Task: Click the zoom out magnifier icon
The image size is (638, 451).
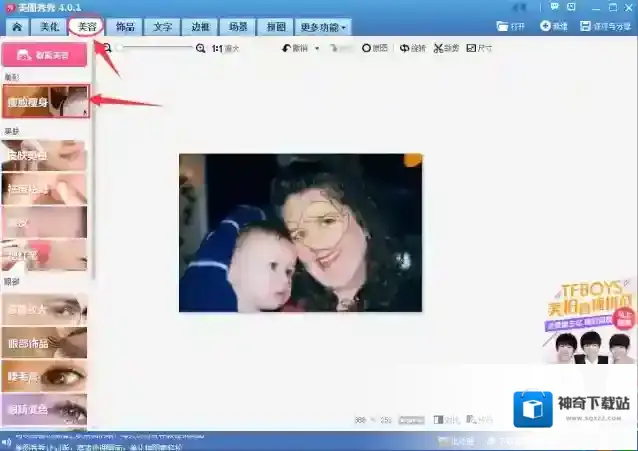Action: [x=107, y=48]
